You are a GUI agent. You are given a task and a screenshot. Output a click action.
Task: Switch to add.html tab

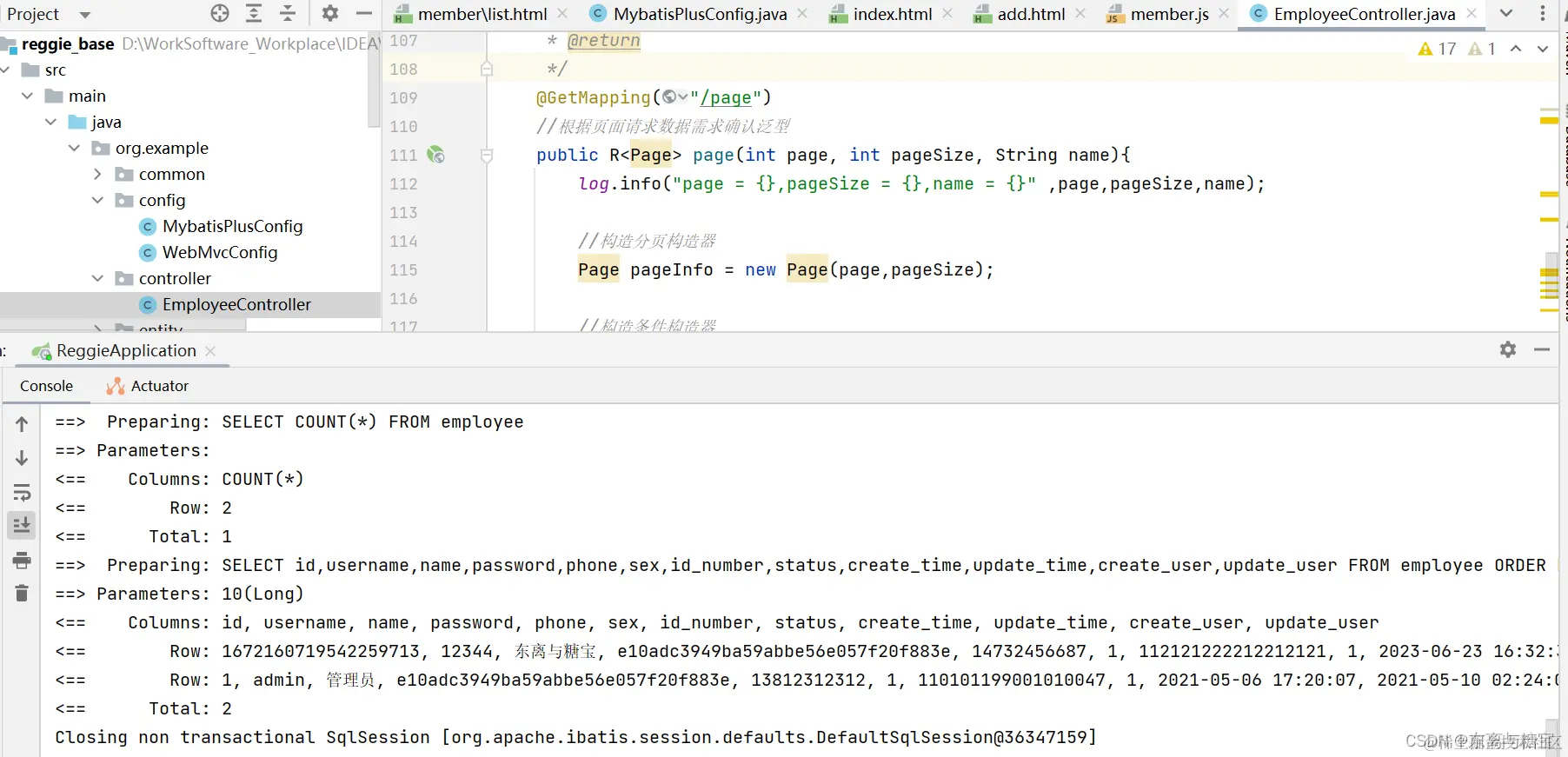tap(1020, 14)
